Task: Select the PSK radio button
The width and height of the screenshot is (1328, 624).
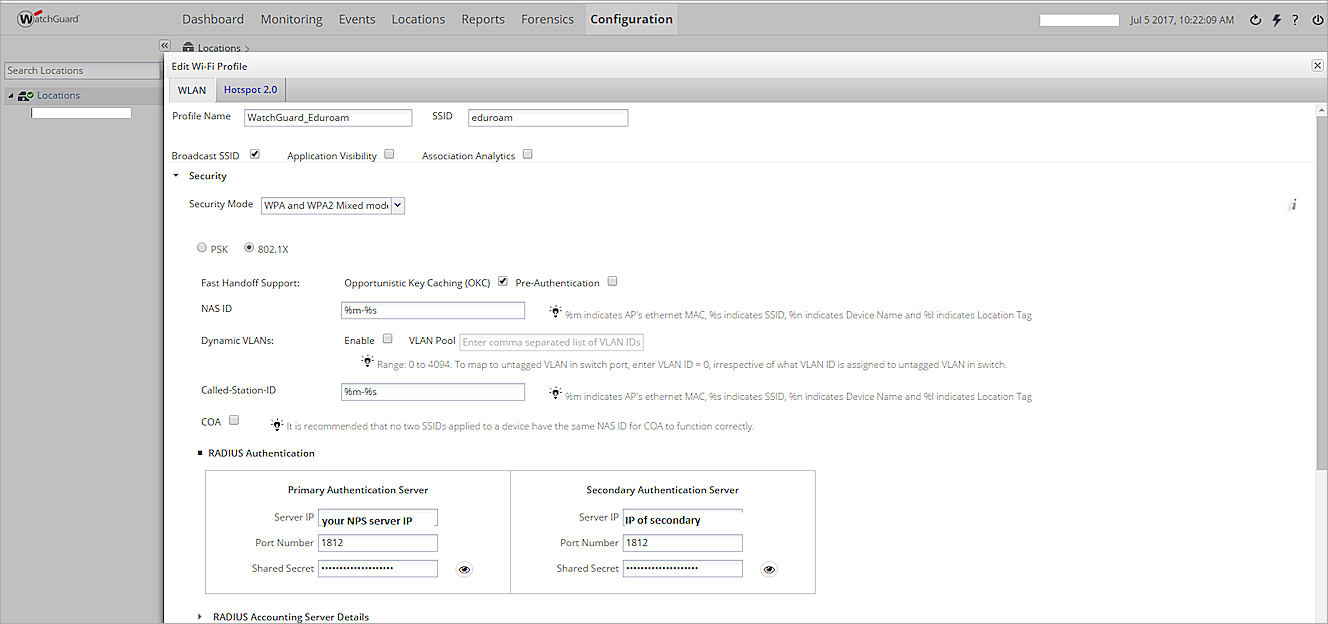Action: (x=201, y=247)
